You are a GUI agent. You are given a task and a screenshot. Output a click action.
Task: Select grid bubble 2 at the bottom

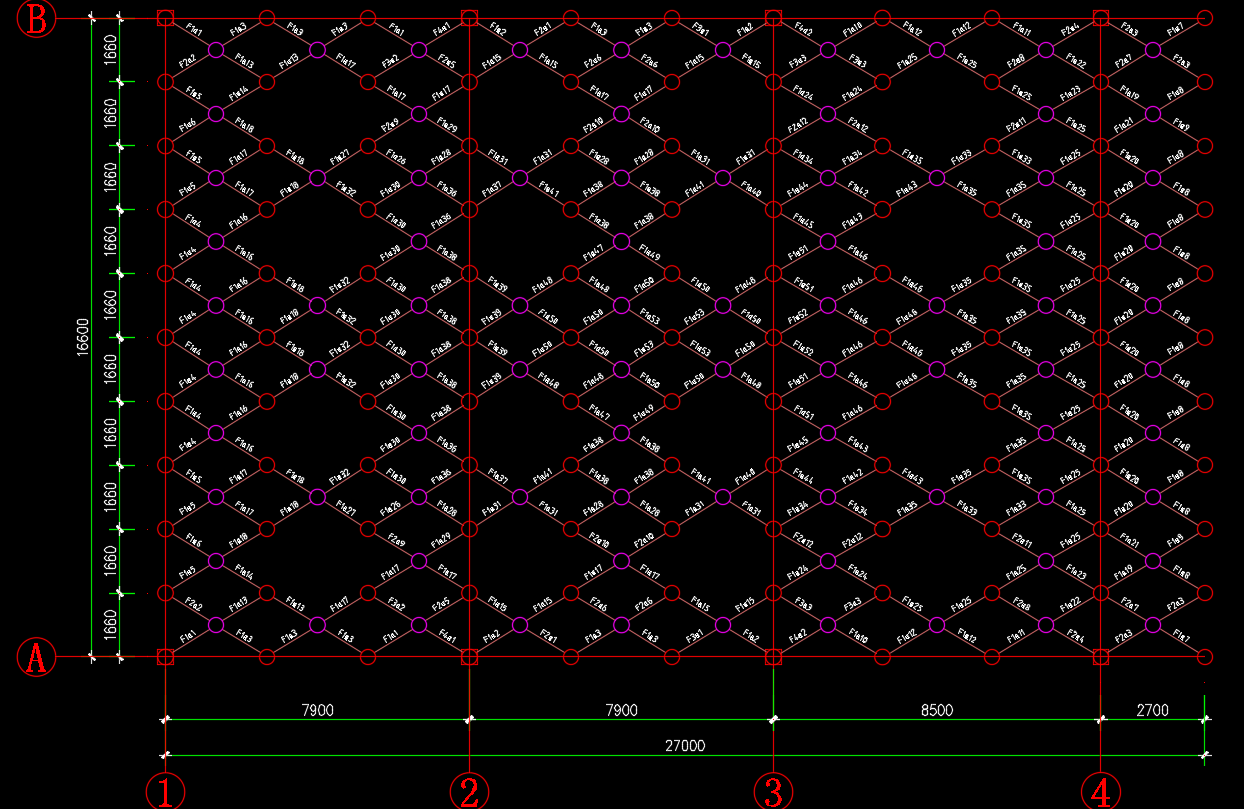click(x=469, y=792)
